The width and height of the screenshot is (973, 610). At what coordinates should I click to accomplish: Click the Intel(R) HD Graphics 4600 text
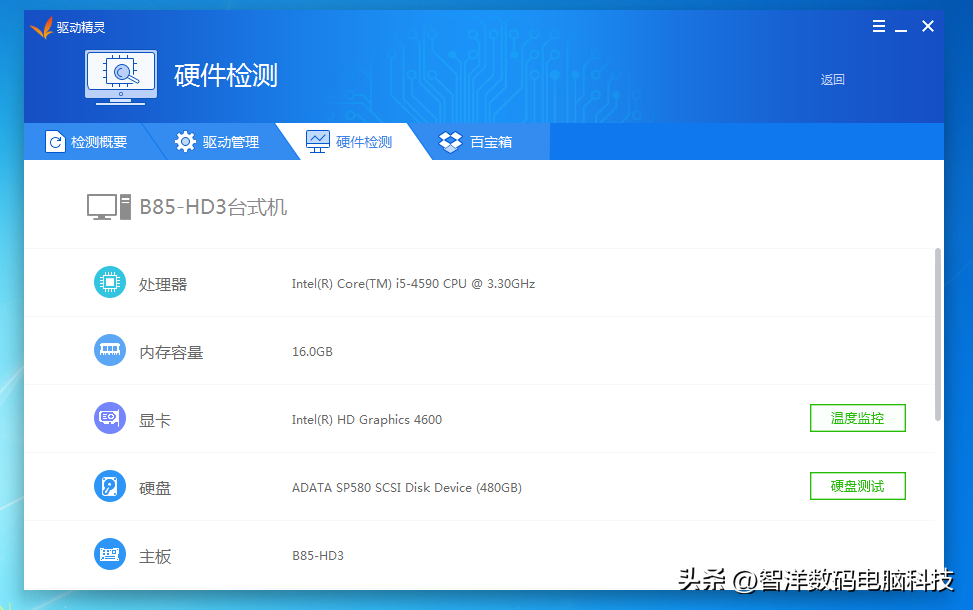(x=367, y=419)
